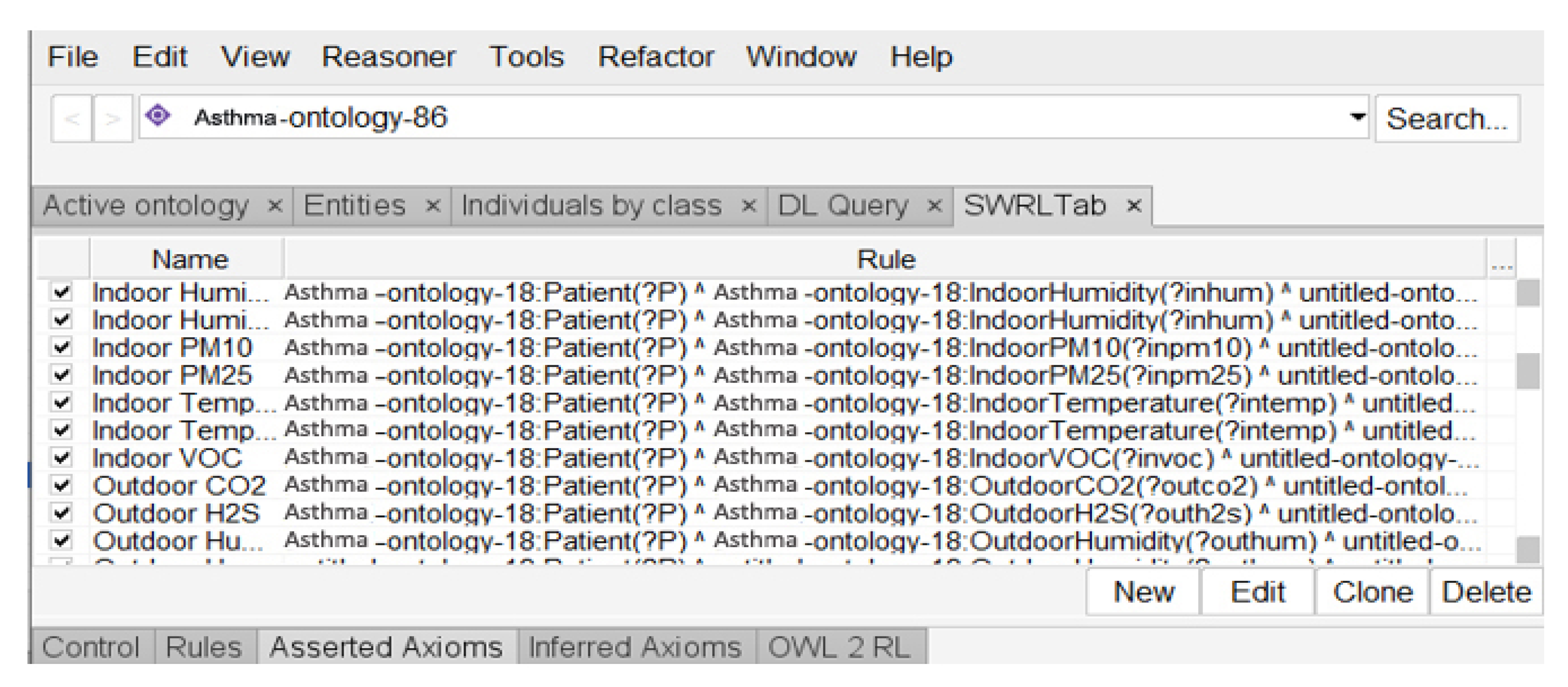Toggle the Indoor VOC rule checkbox
The width and height of the screenshot is (1568, 687).
(62, 457)
